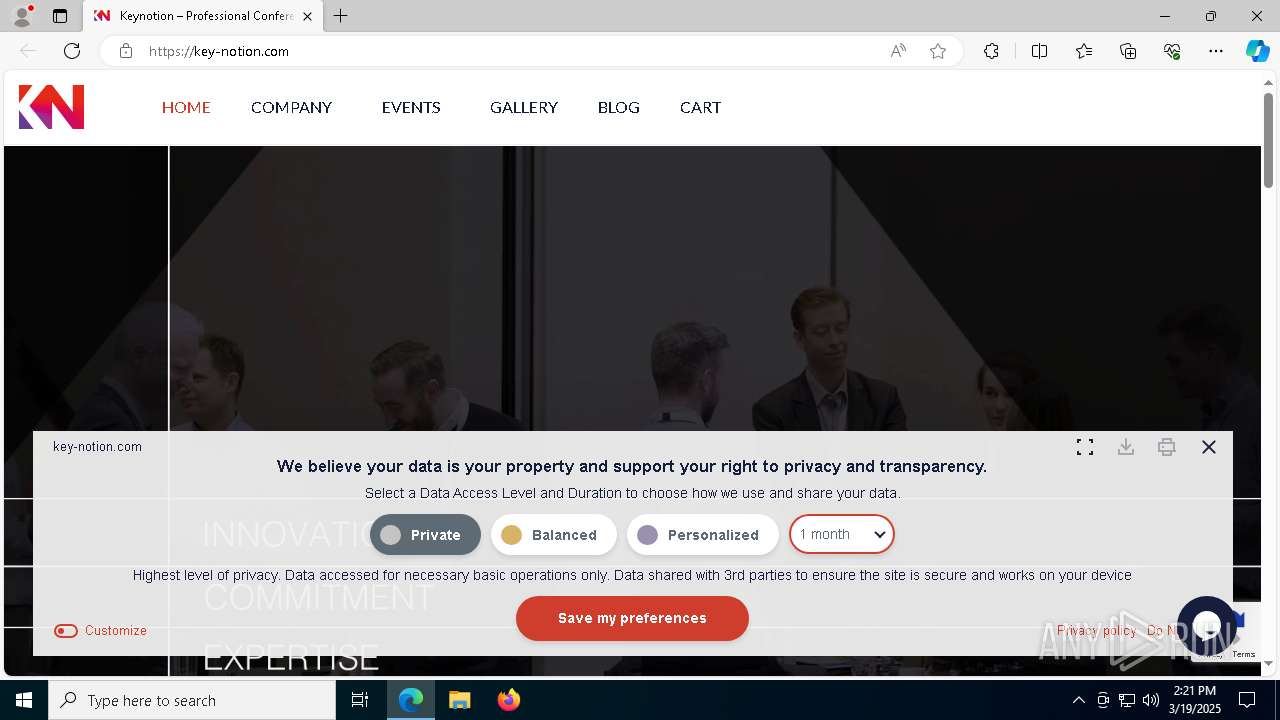Open the notifications center icon
The image size is (1280, 720).
(x=1247, y=700)
